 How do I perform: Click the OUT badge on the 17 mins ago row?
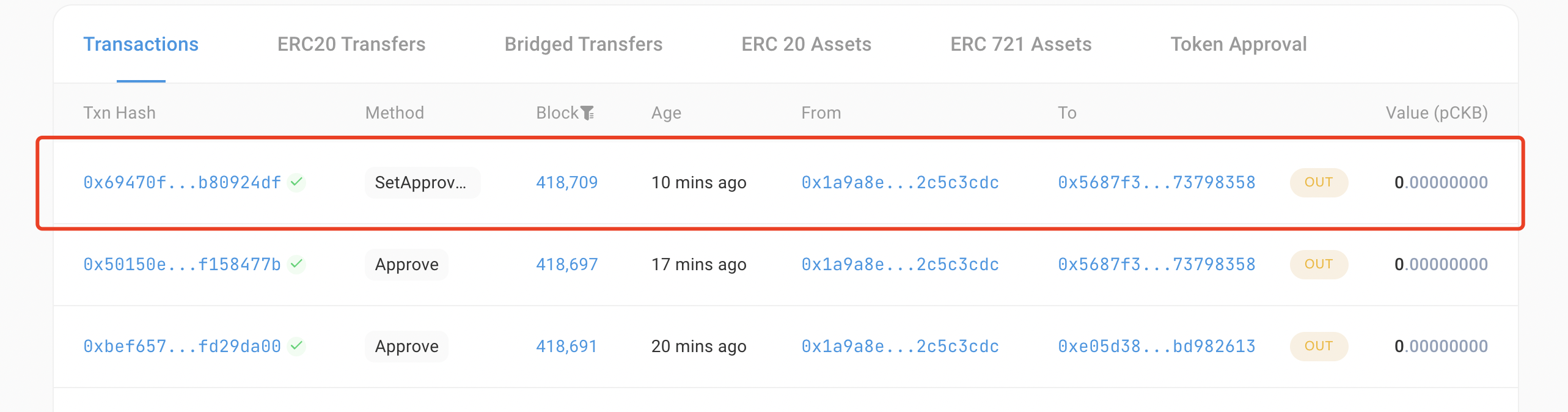[1318, 264]
